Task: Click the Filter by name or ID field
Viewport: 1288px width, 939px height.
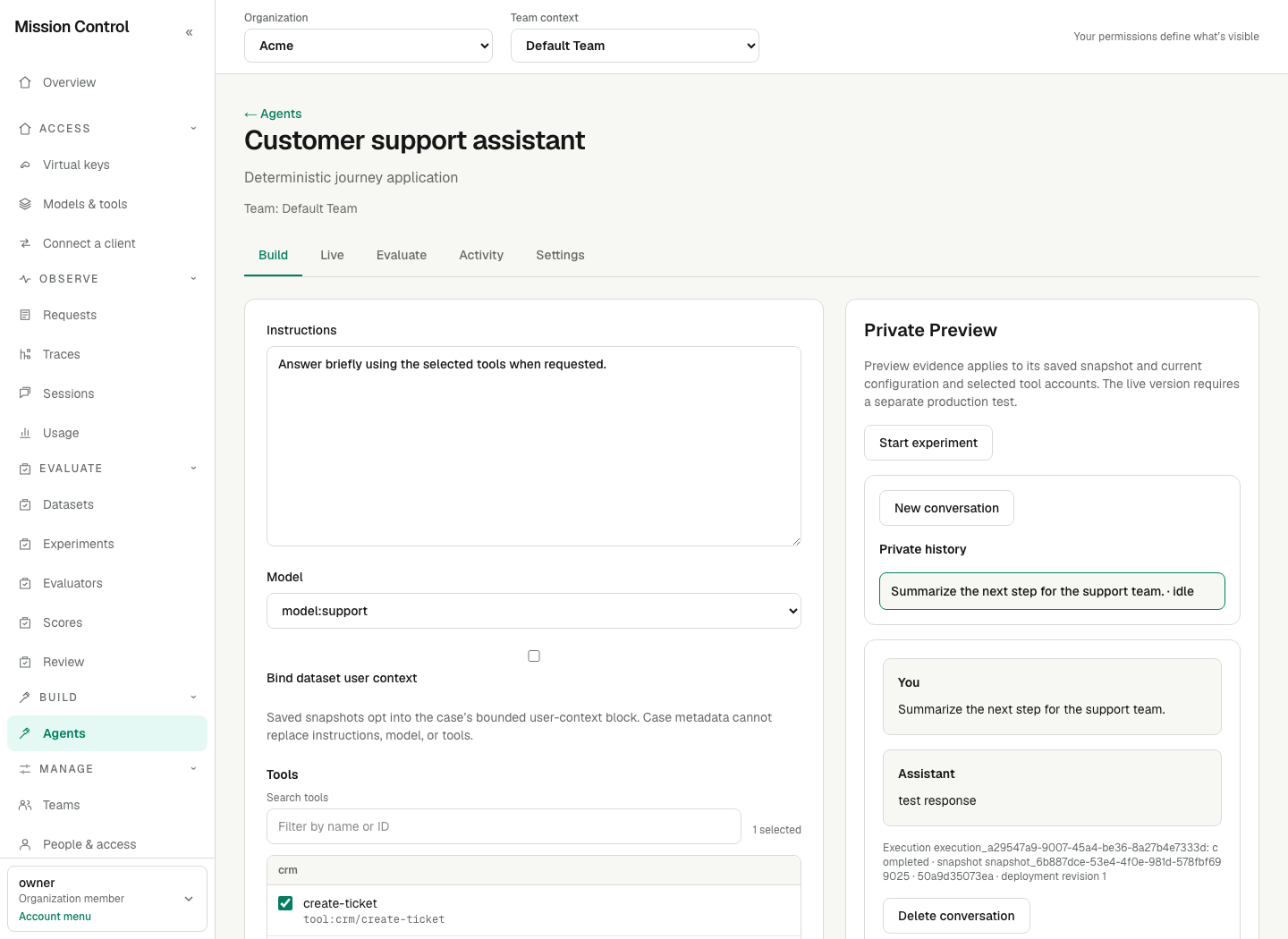Action: (504, 826)
